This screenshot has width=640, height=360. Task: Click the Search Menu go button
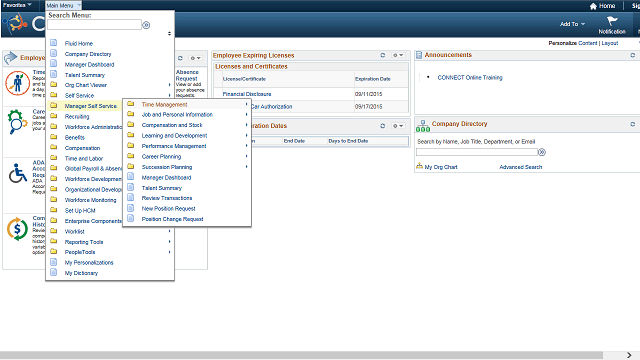coord(146,25)
